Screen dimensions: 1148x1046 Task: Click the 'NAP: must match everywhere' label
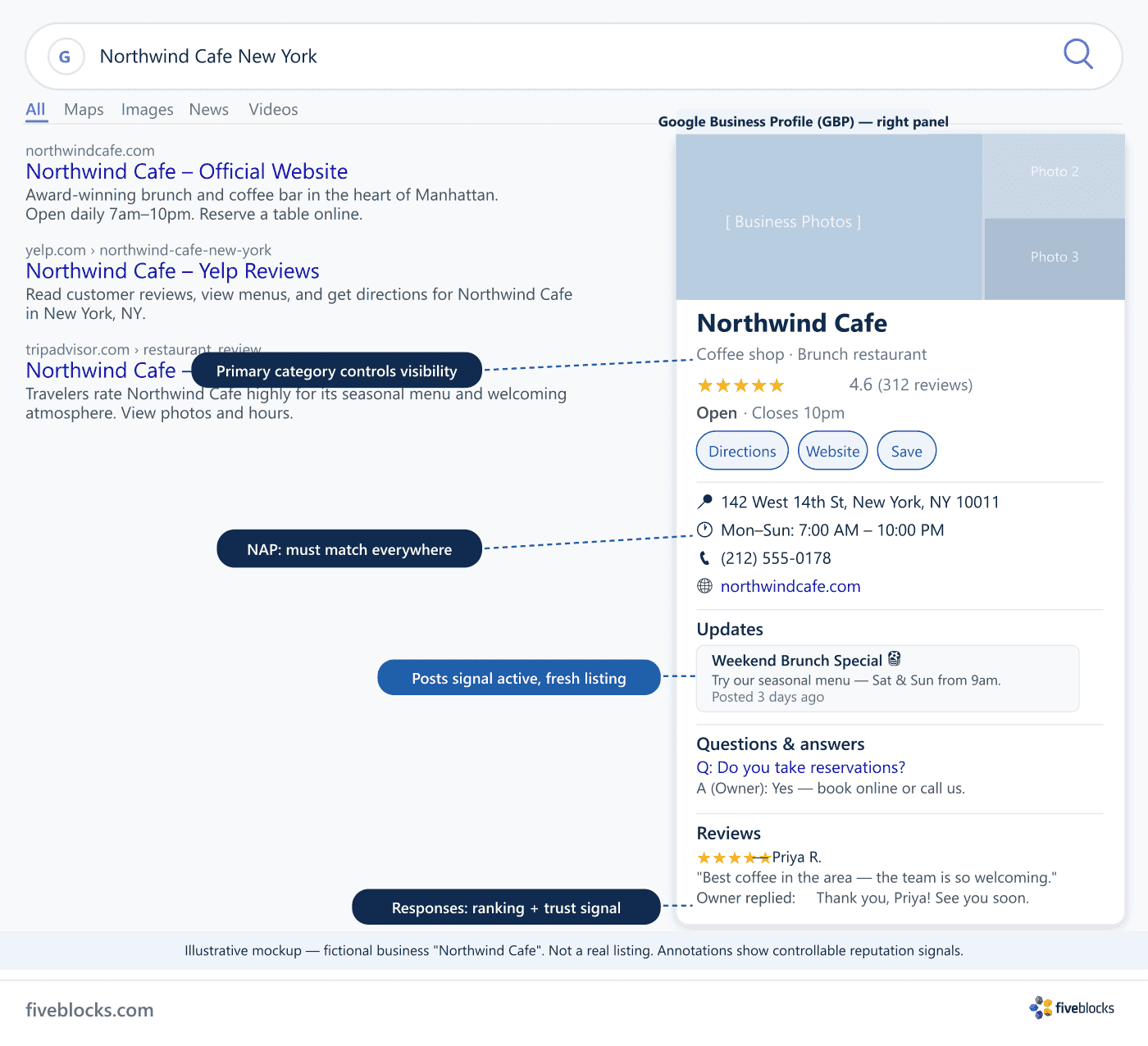(x=349, y=548)
